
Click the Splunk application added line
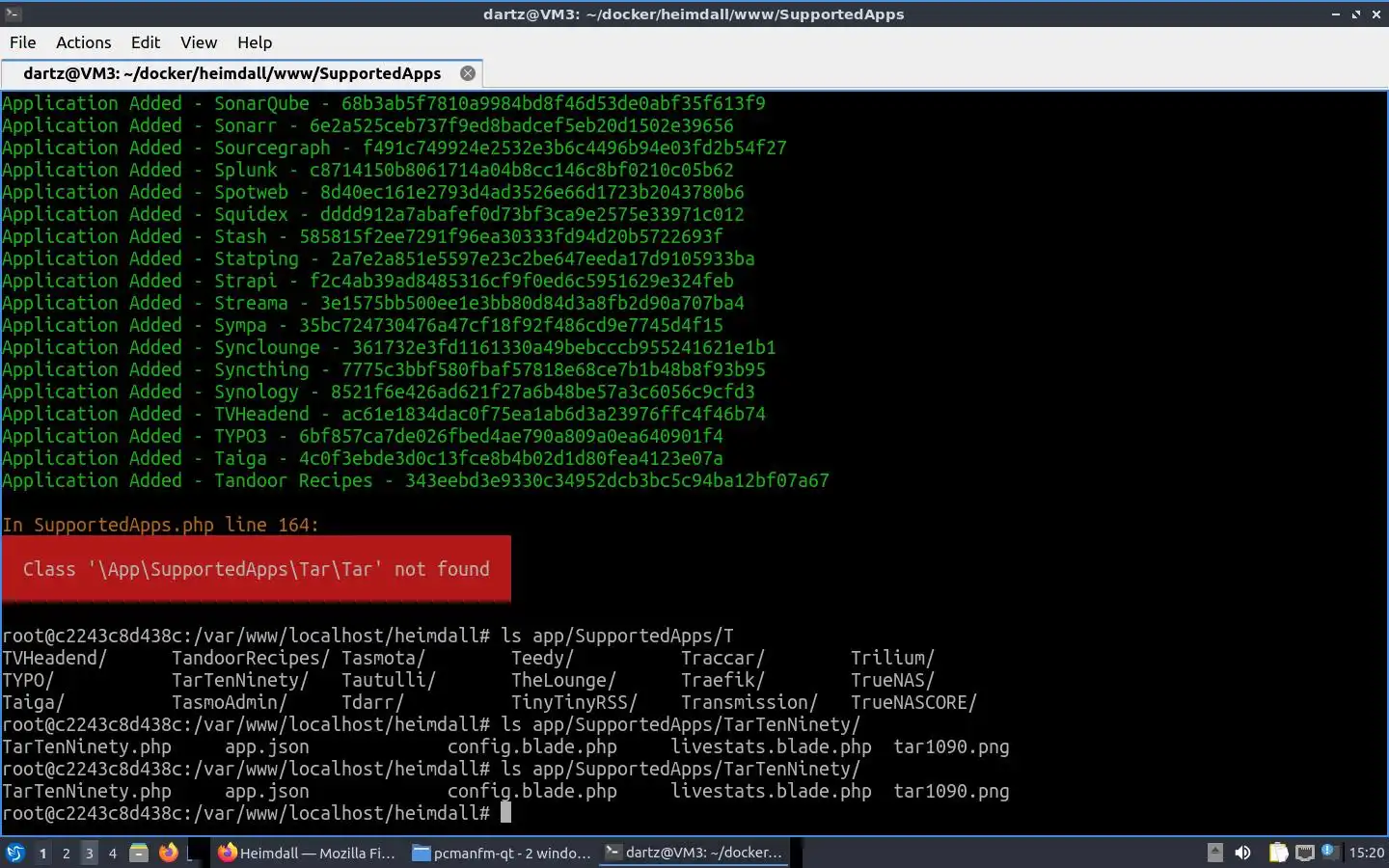tap(368, 170)
